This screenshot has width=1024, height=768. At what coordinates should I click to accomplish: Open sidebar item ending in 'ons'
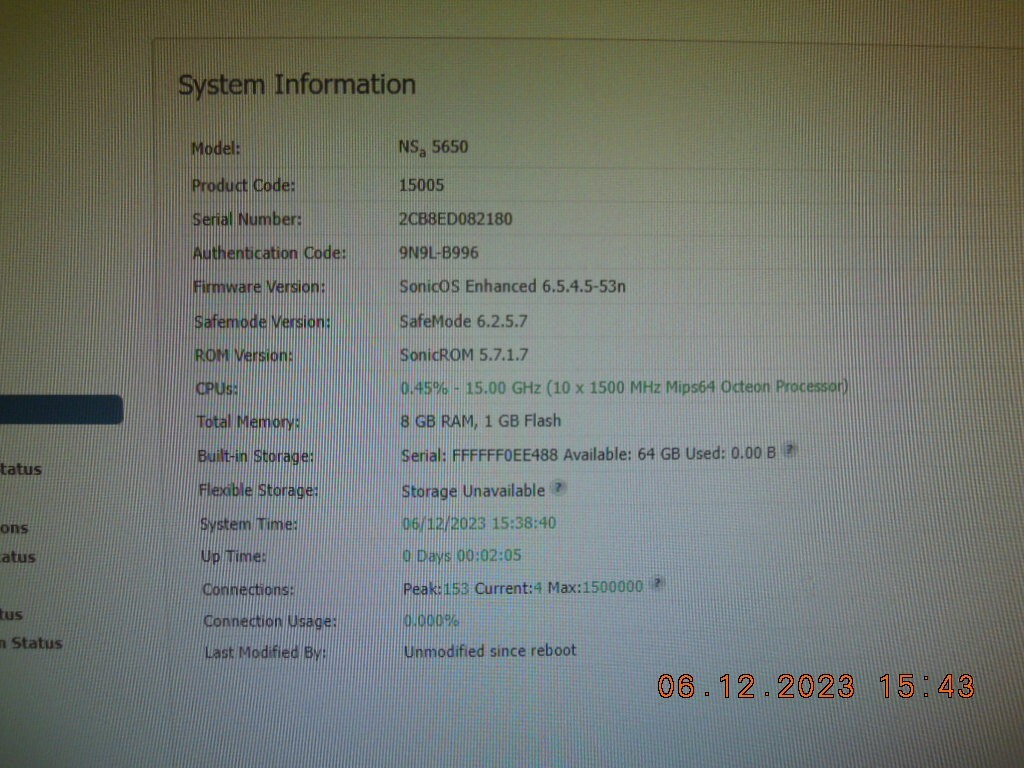coord(14,528)
